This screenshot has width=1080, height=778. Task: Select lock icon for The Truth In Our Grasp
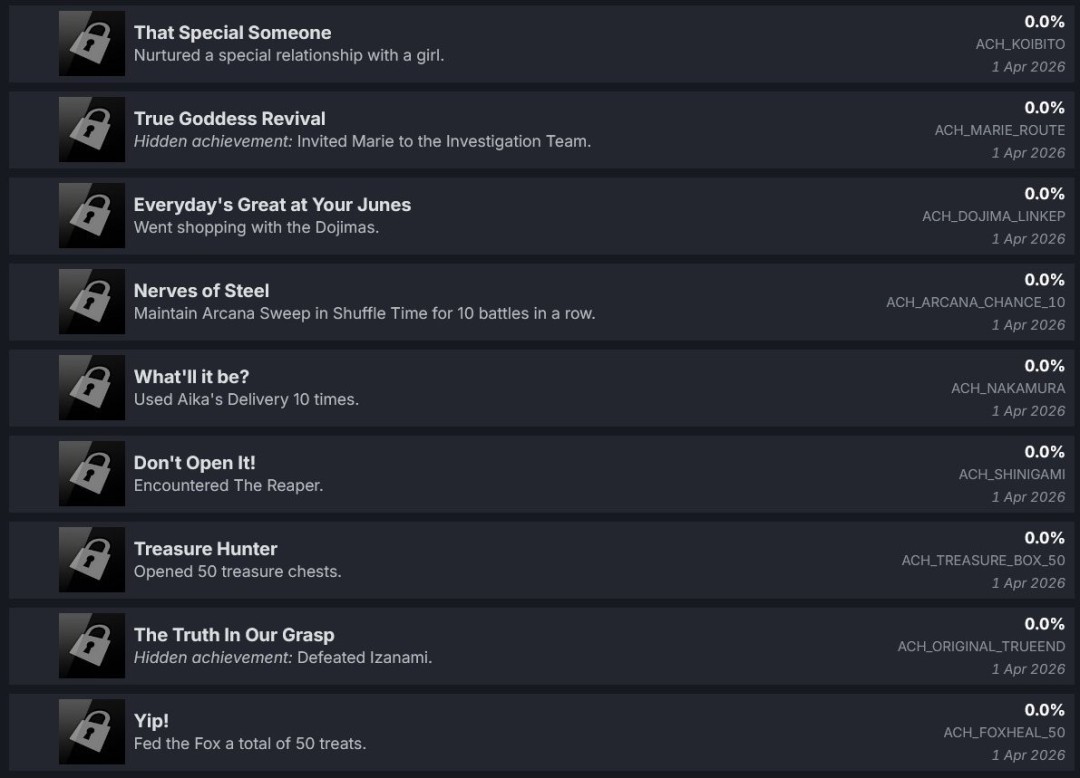coord(92,646)
